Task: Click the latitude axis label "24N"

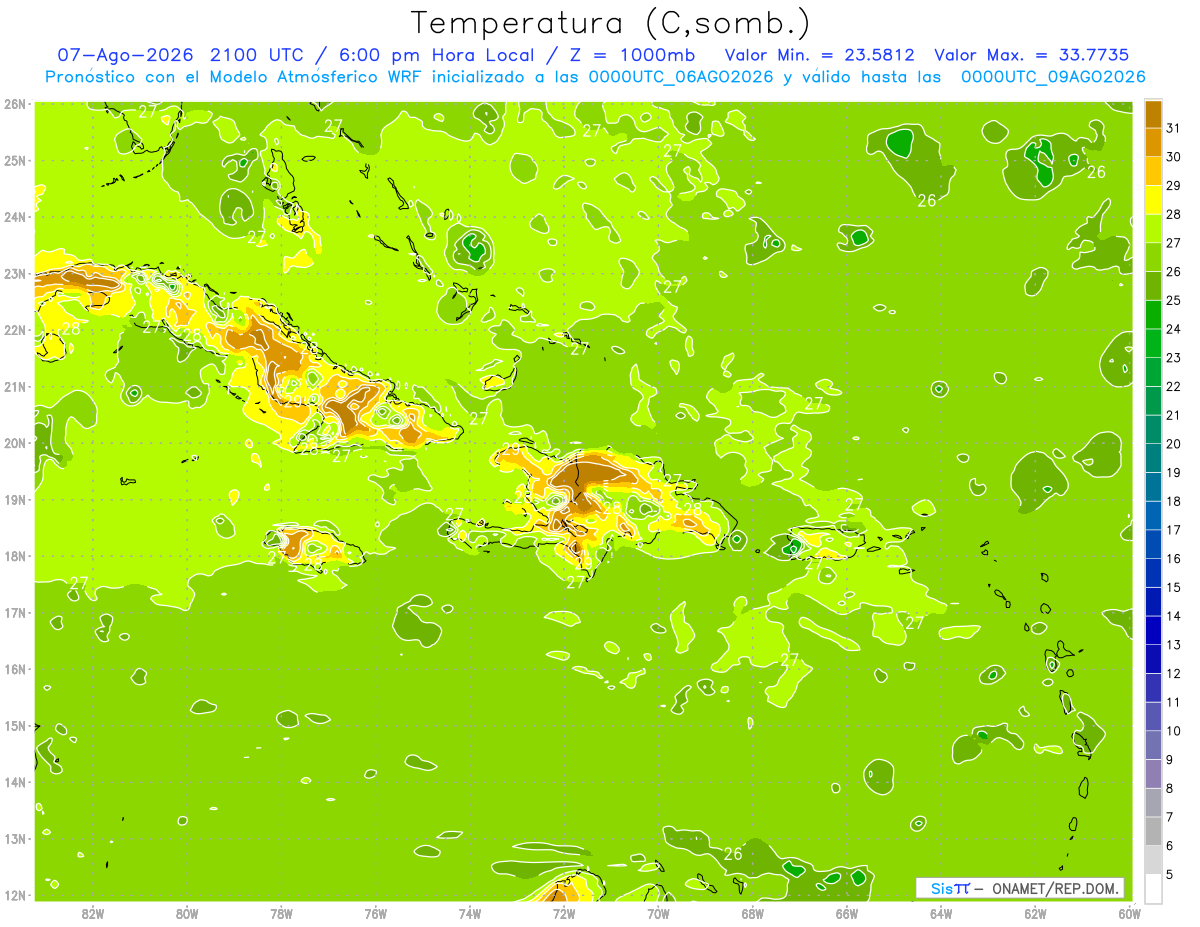Action: 15,217
